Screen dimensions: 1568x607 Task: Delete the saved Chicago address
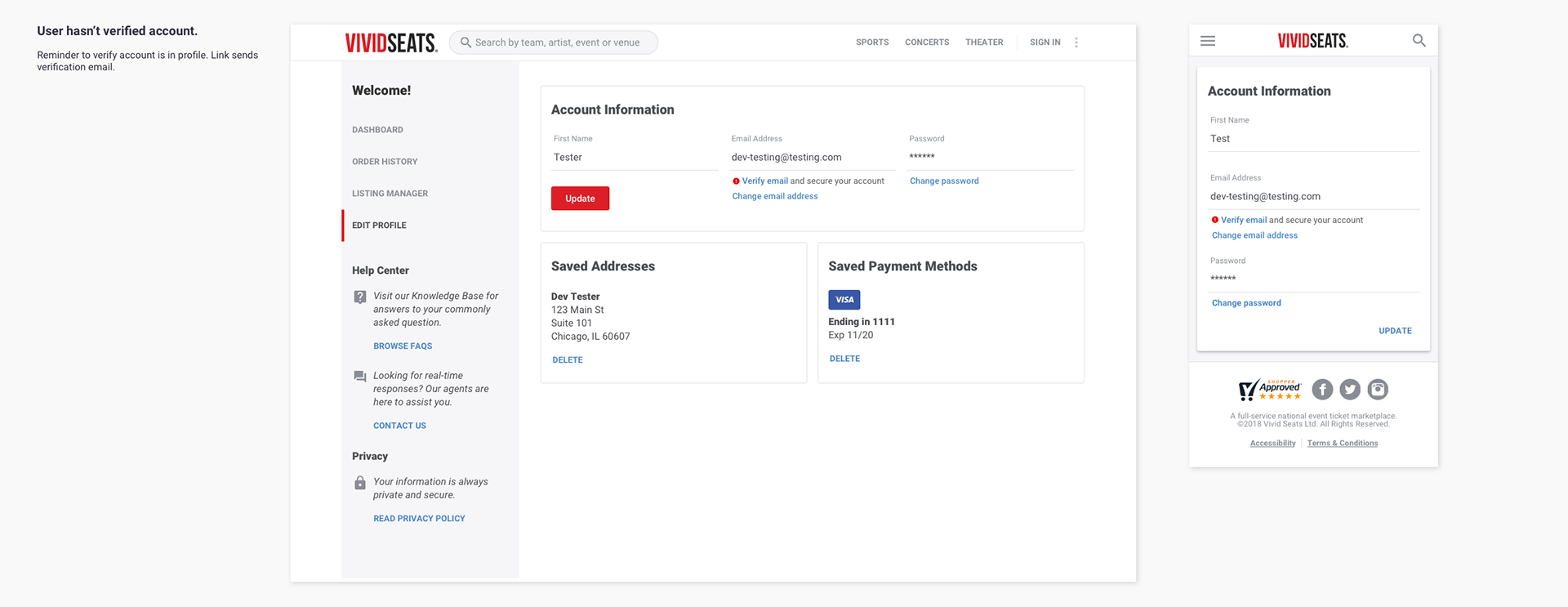(x=567, y=360)
